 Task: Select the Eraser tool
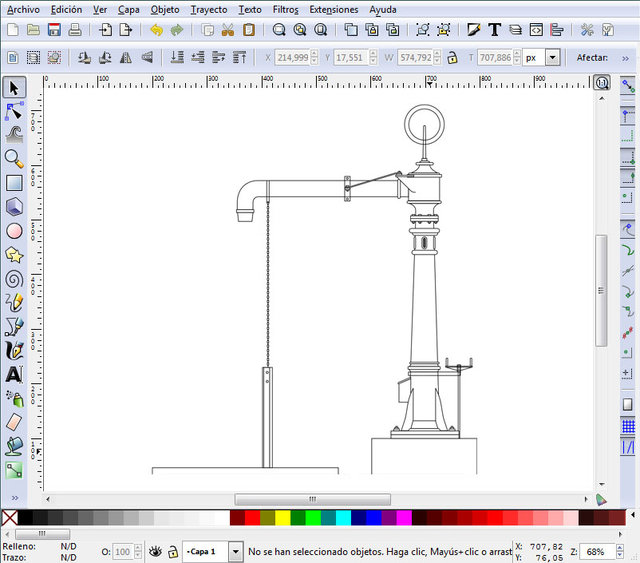[x=14, y=422]
